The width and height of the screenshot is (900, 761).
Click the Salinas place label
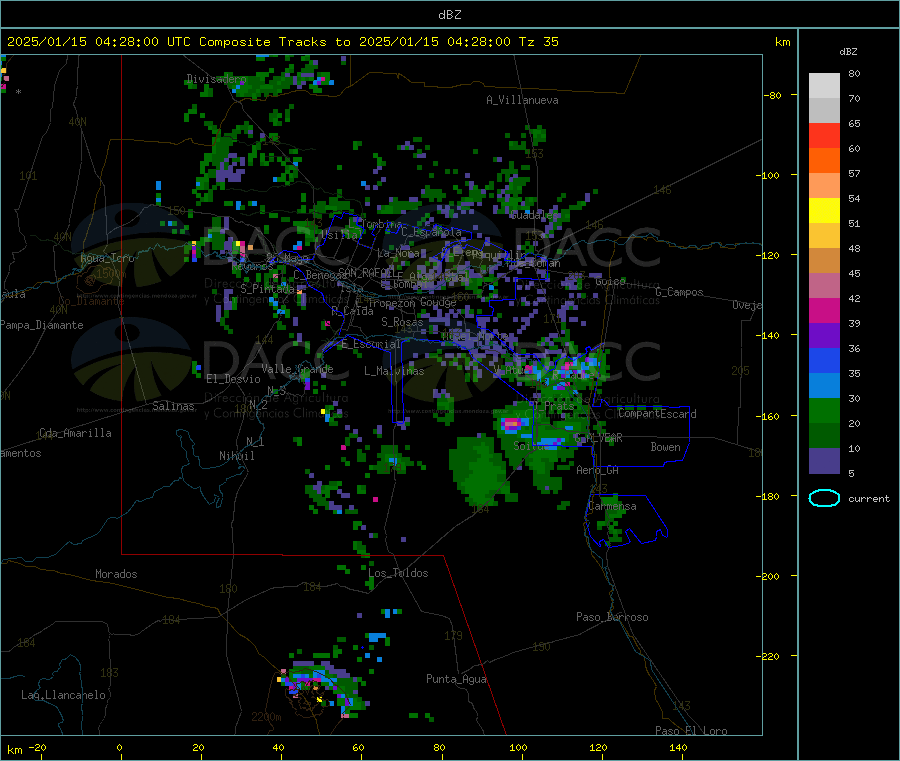(x=173, y=406)
